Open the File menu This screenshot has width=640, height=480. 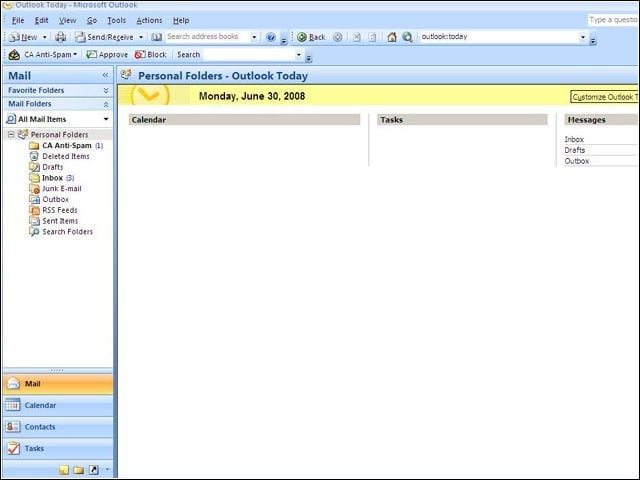[18, 20]
